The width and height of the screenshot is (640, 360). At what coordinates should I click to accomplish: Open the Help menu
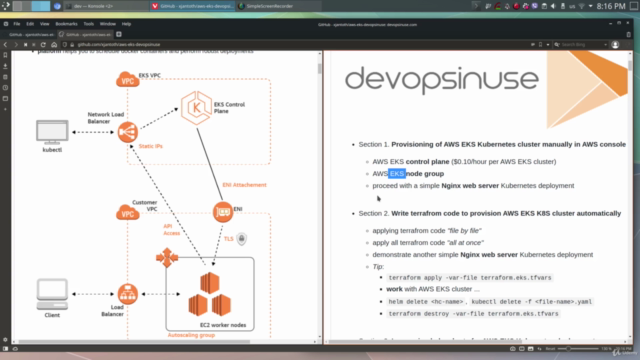tap(126, 24)
